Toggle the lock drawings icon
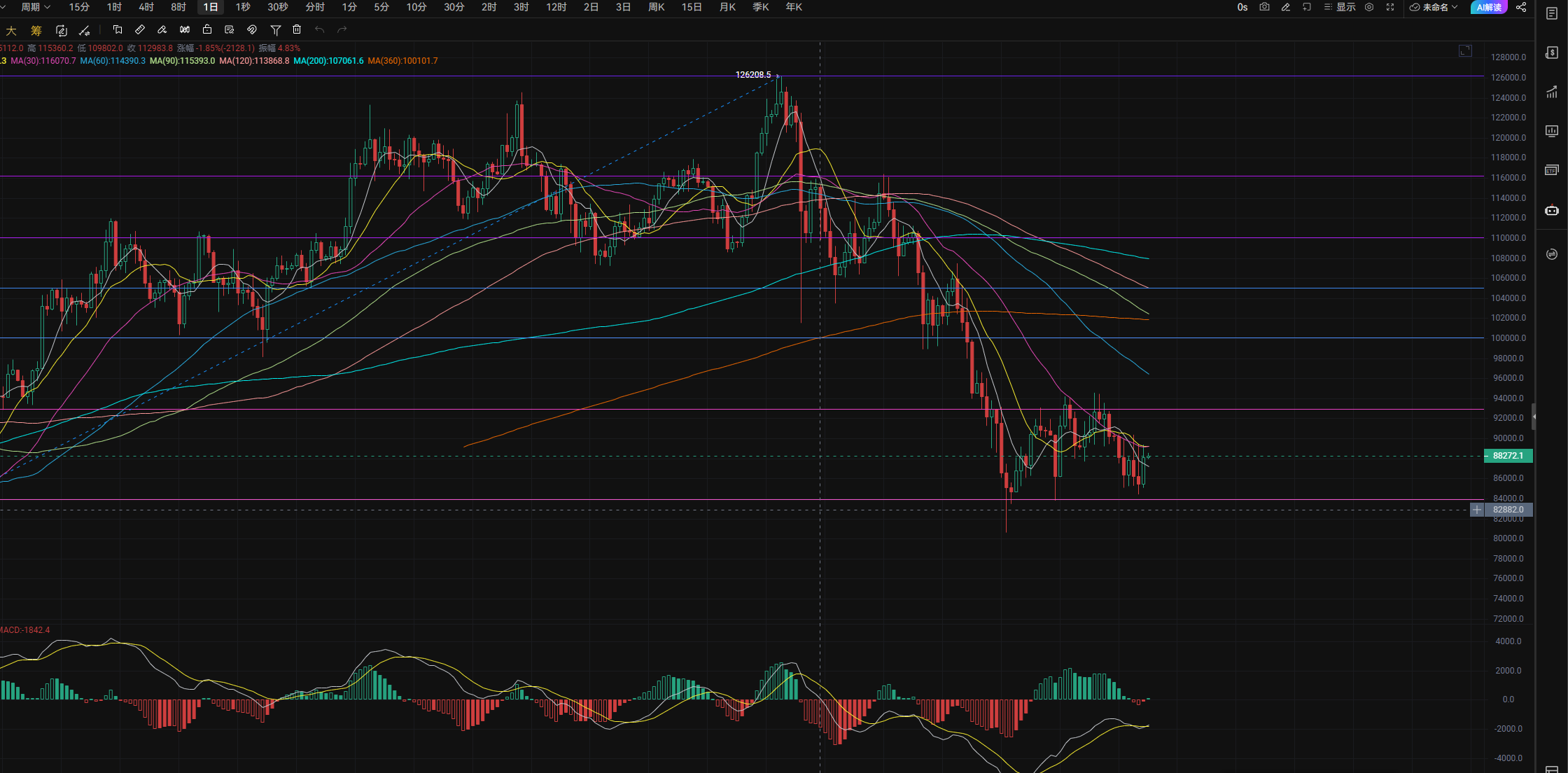The image size is (1568, 773). click(x=207, y=29)
